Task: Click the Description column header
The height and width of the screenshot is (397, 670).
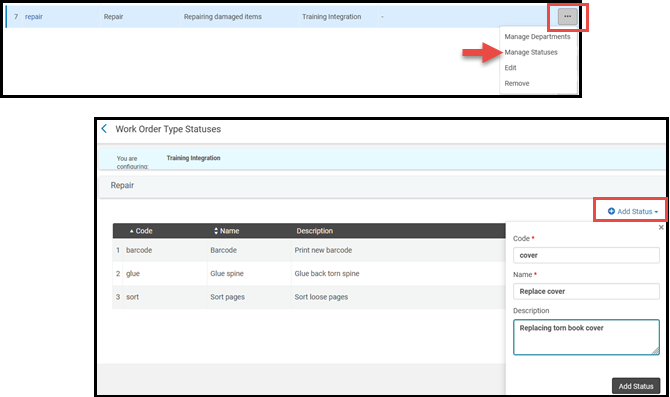Action: pos(314,231)
